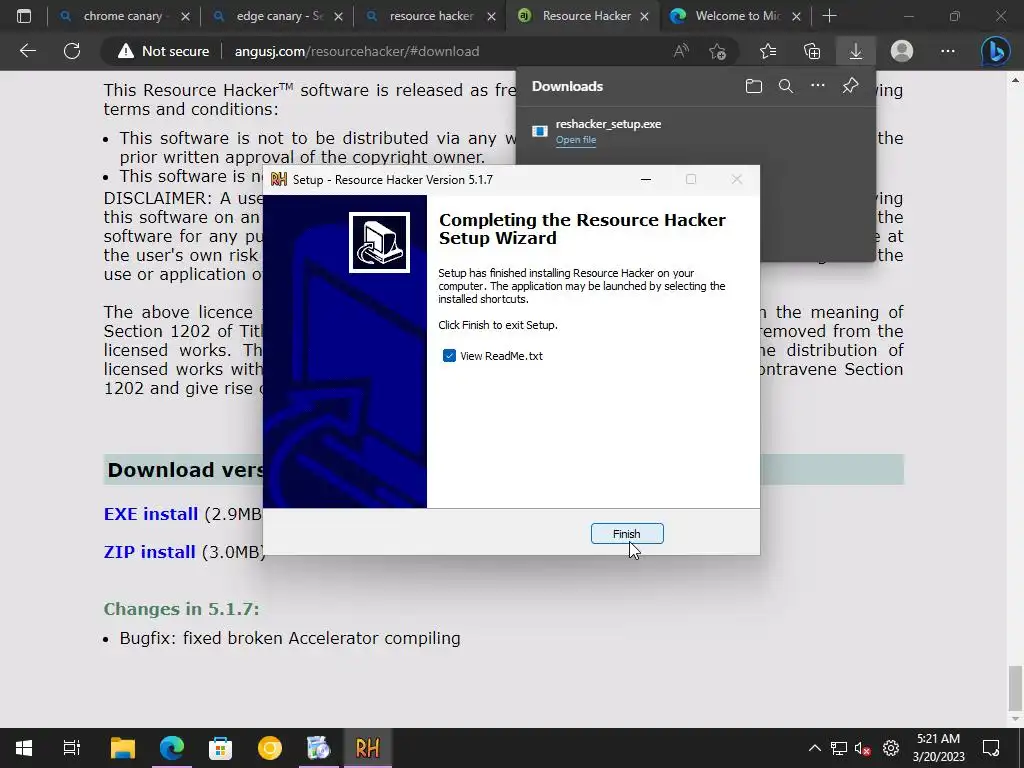Image resolution: width=1024 pixels, height=768 pixels.
Task: Open file link for reshacker_setup.exe
Action: [575, 140]
